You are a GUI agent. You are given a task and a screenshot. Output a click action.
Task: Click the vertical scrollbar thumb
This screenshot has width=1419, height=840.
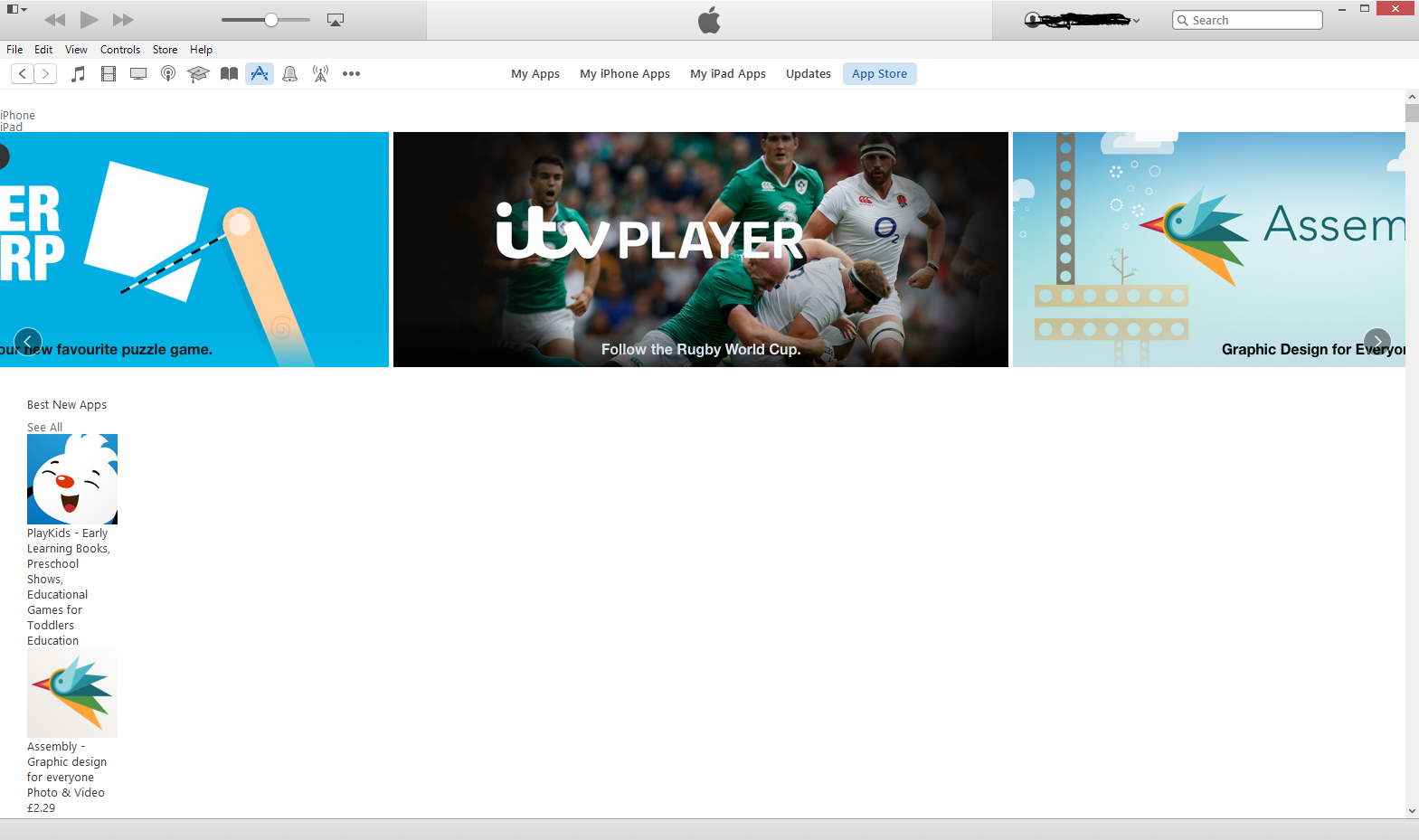click(x=1412, y=113)
